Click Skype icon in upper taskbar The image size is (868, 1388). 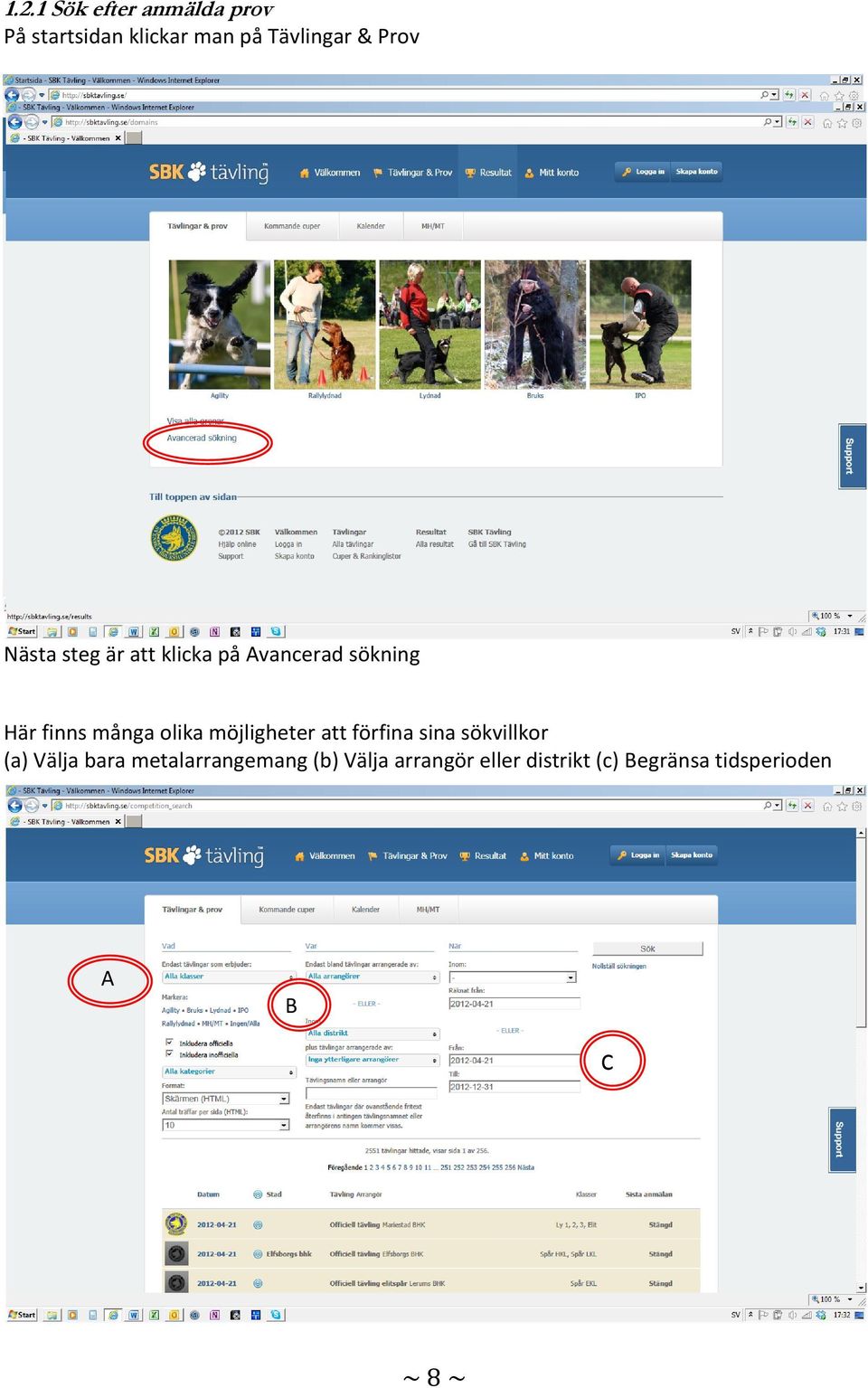click(276, 632)
